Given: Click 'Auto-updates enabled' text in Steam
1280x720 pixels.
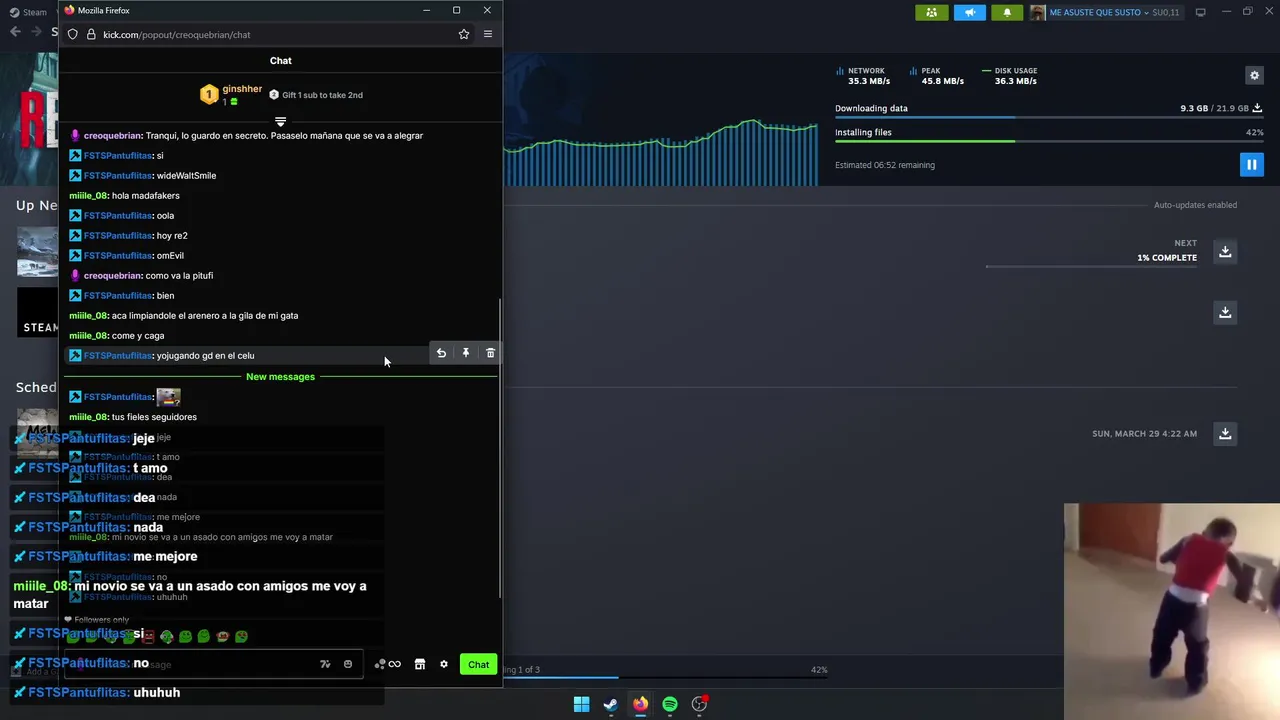Looking at the screenshot, I should point(1195,205).
